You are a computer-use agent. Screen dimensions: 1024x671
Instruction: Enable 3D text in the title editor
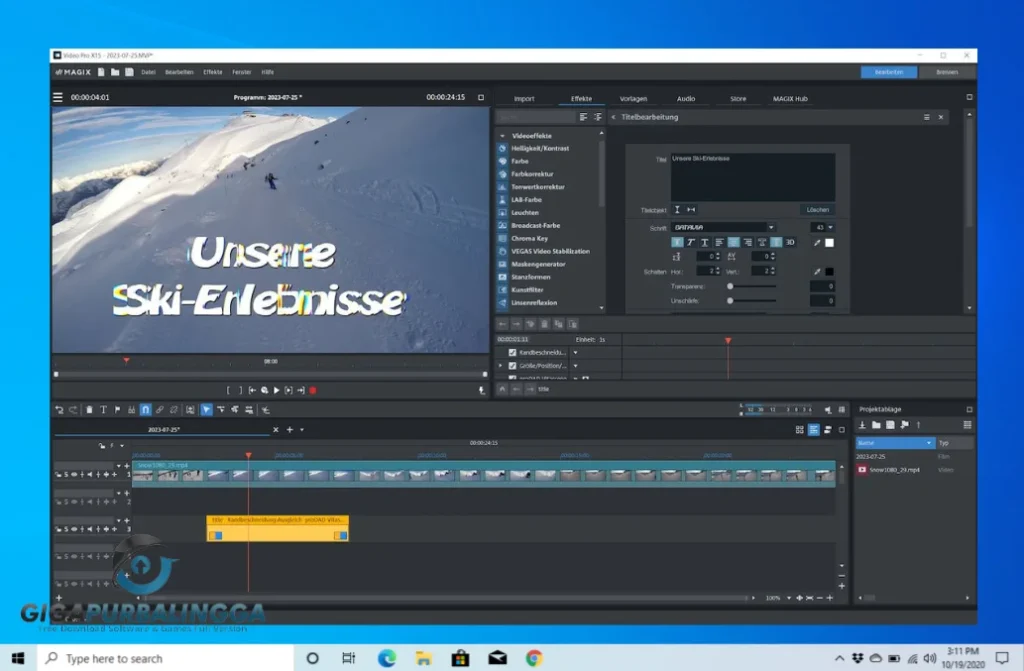click(x=790, y=243)
